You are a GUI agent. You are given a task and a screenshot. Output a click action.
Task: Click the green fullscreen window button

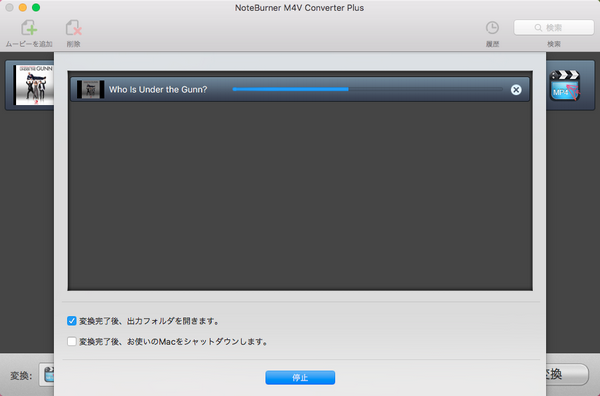click(36, 8)
